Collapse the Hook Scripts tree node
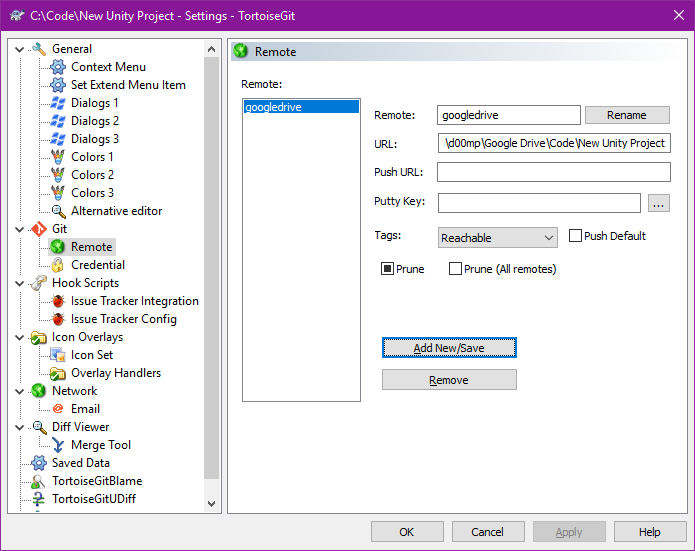Screen dimensions: 695x551 pyautogui.click(x=20, y=283)
